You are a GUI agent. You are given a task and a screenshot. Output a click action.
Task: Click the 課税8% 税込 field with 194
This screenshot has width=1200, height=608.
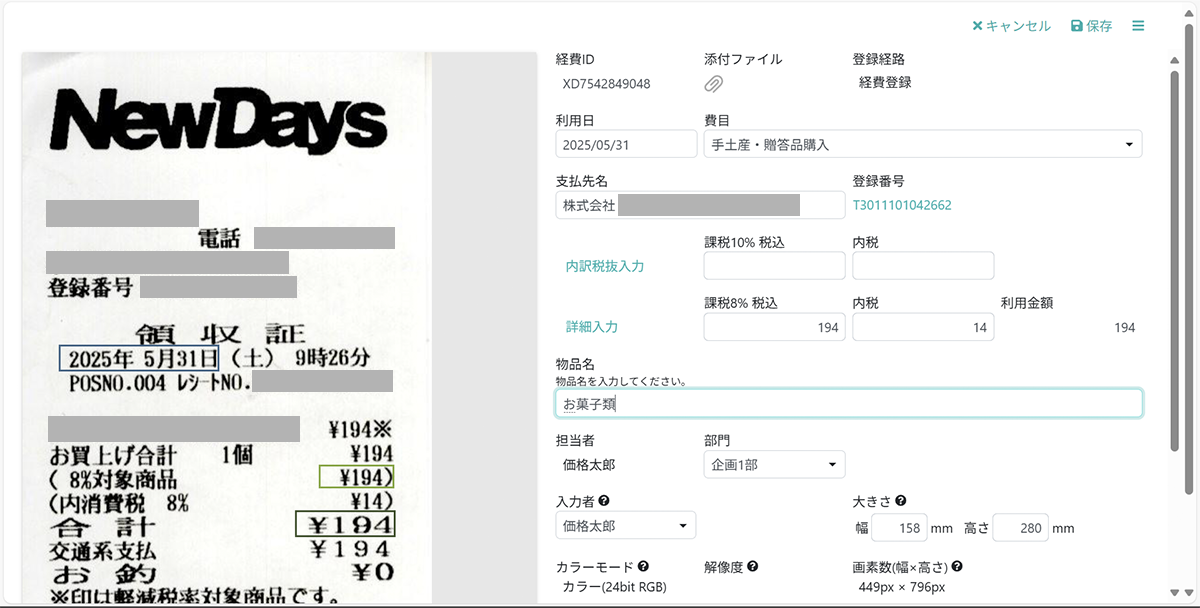pyautogui.click(x=775, y=327)
